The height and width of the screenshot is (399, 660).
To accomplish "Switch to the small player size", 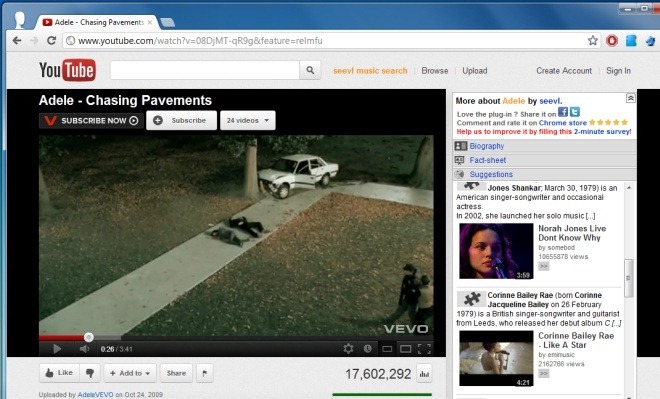I will (387, 349).
